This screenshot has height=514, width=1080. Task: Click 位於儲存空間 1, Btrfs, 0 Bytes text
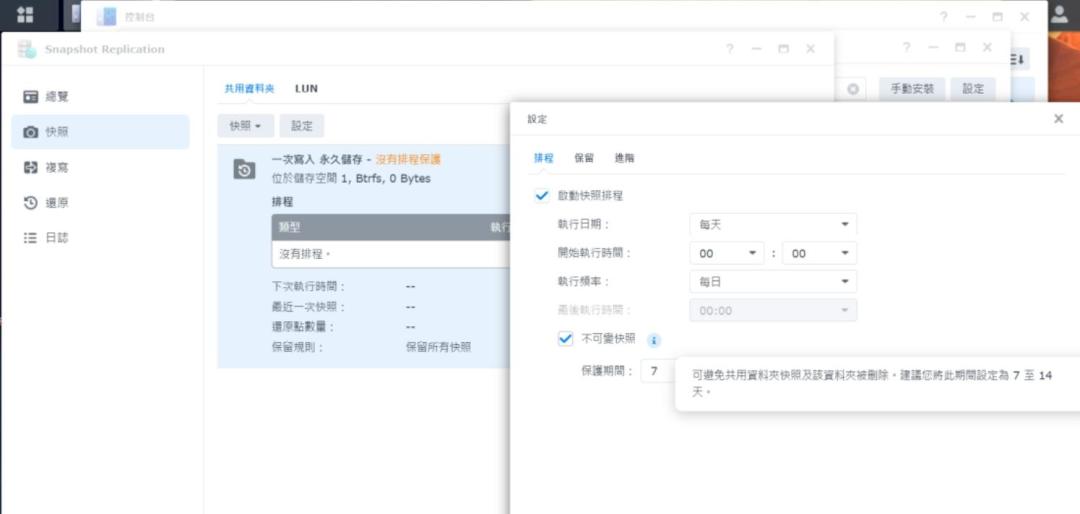point(351,178)
